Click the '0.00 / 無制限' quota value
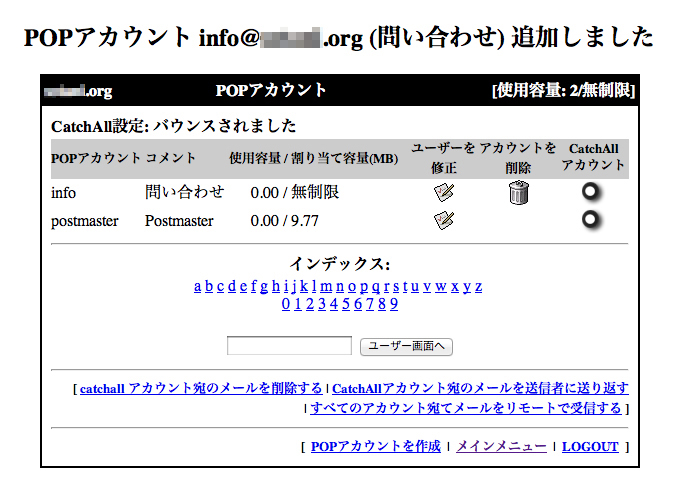The width and height of the screenshot is (676, 498). (295, 192)
